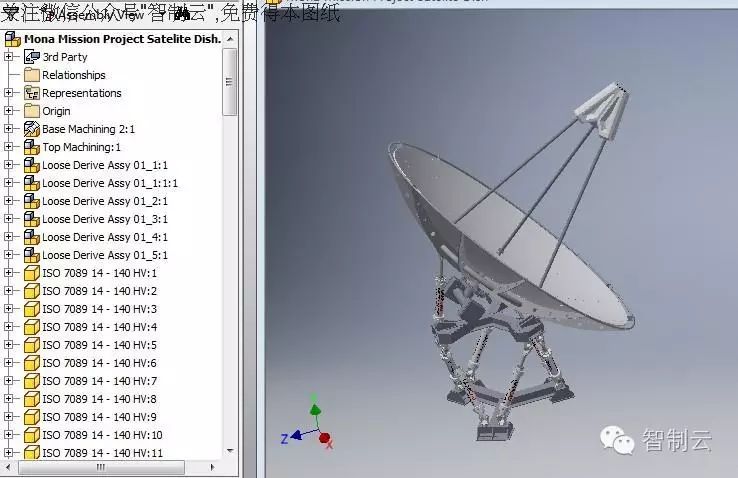This screenshot has height=478, width=738.
Task: Expand the 3rd Party tree node
Action: (9, 57)
